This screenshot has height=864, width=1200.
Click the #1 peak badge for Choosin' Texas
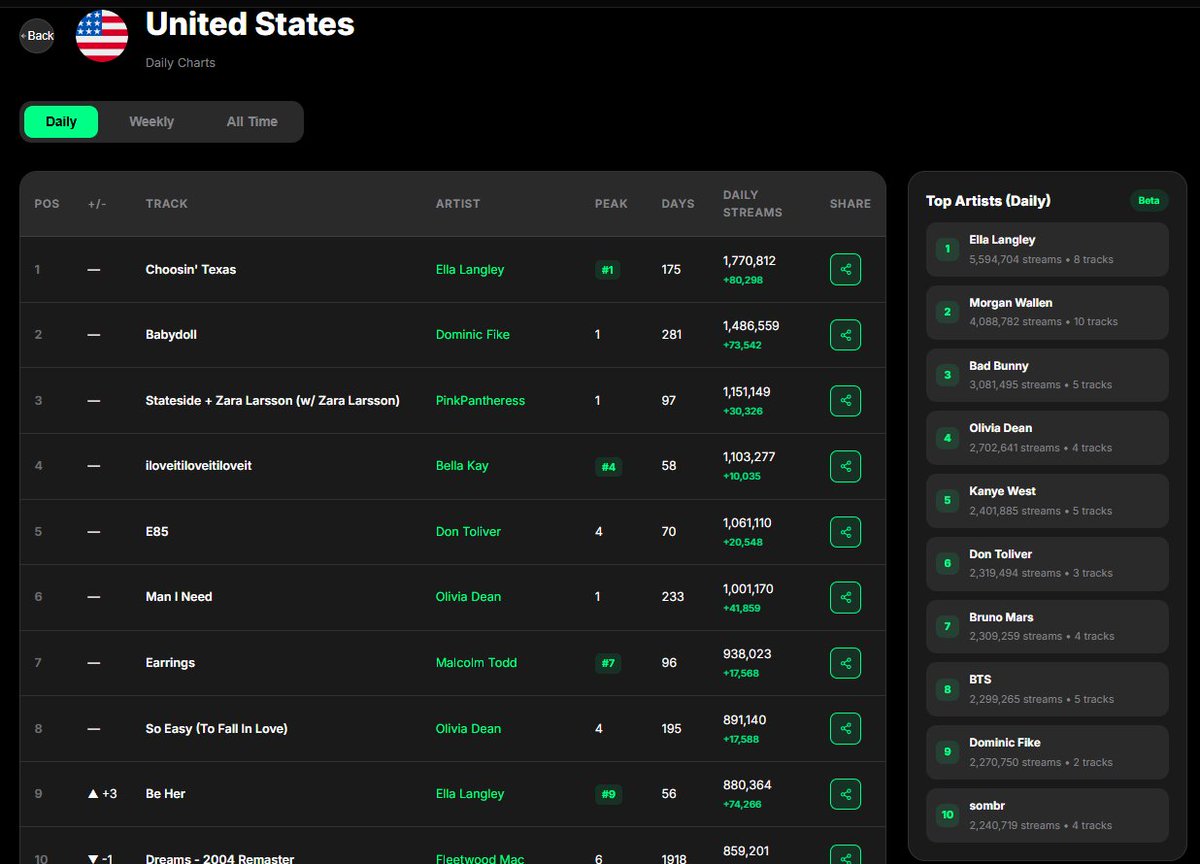(x=607, y=269)
